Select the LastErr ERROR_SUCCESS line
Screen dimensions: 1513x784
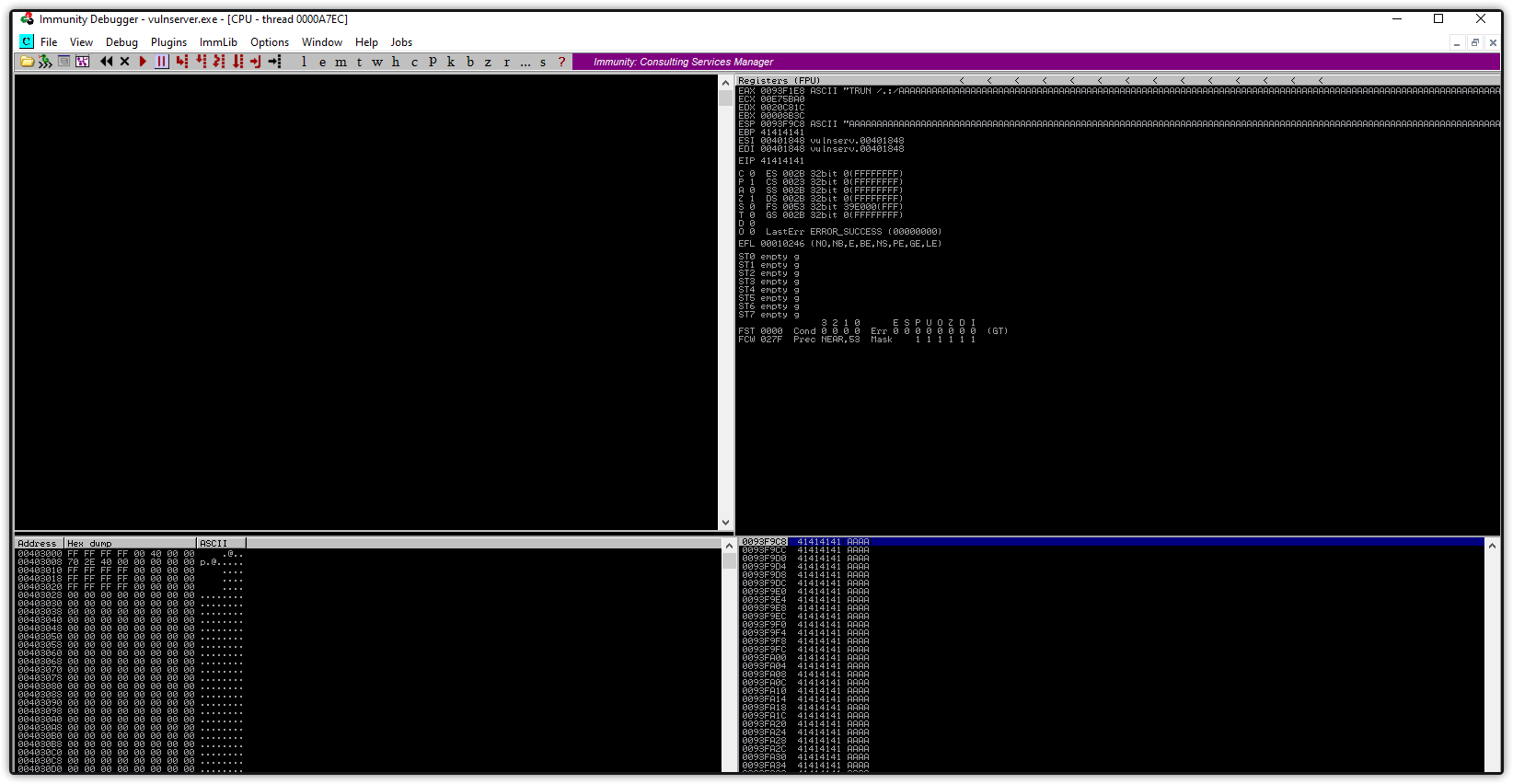(x=853, y=232)
